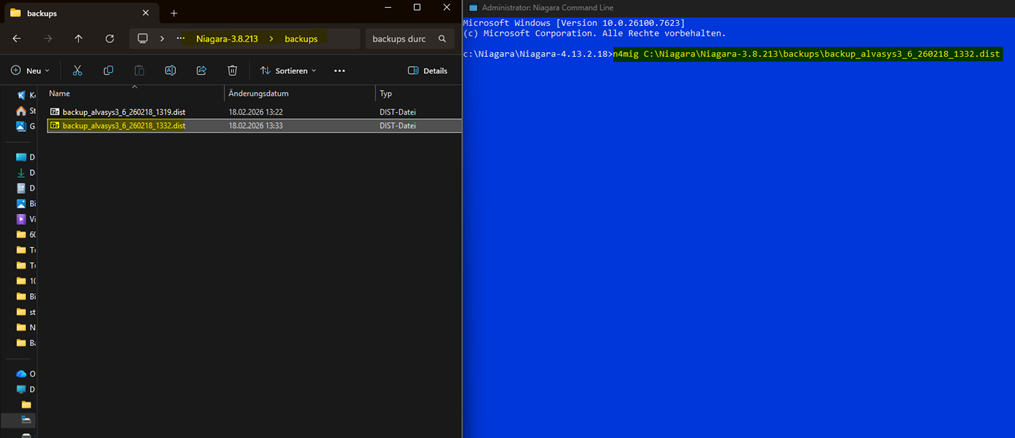The width and height of the screenshot is (1015, 438).
Task: Refresh the backups folder view
Action: [109, 39]
